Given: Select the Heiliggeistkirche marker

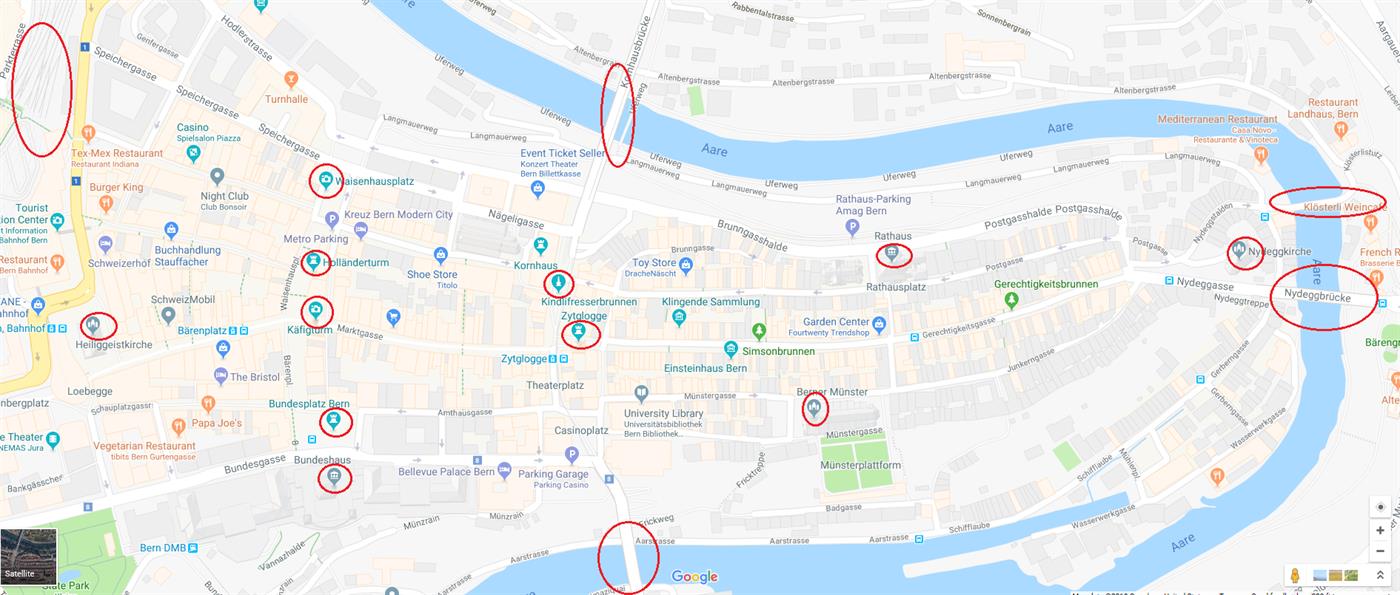Looking at the screenshot, I should tap(93, 324).
